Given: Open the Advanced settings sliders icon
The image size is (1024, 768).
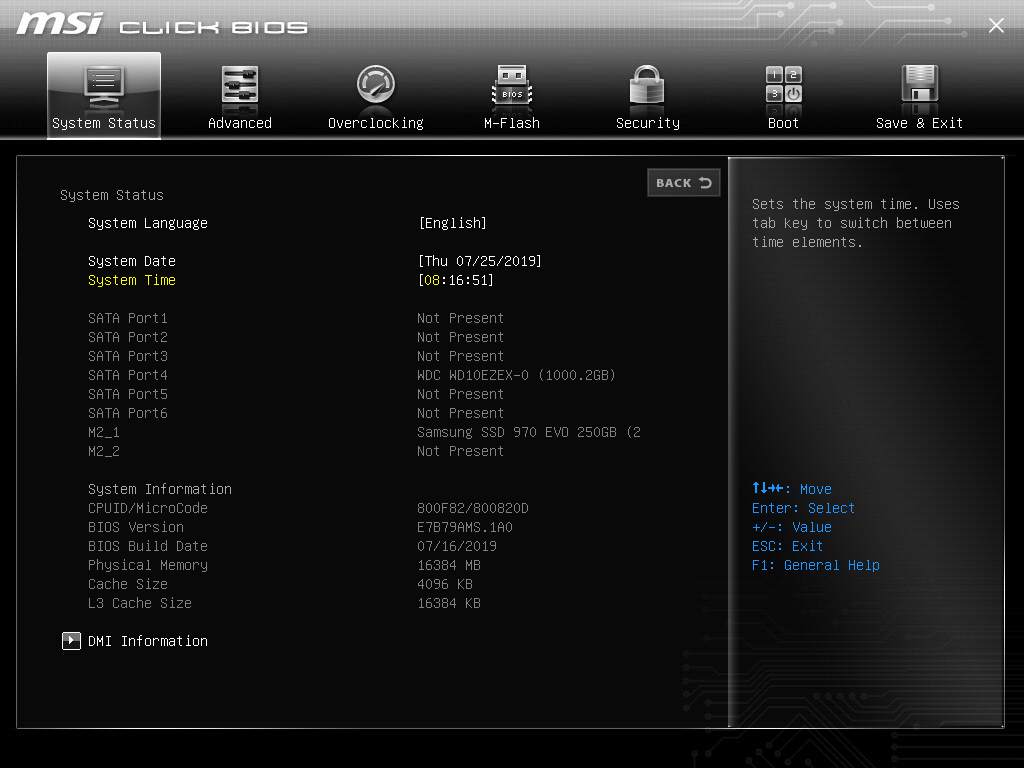Looking at the screenshot, I should point(240,85).
